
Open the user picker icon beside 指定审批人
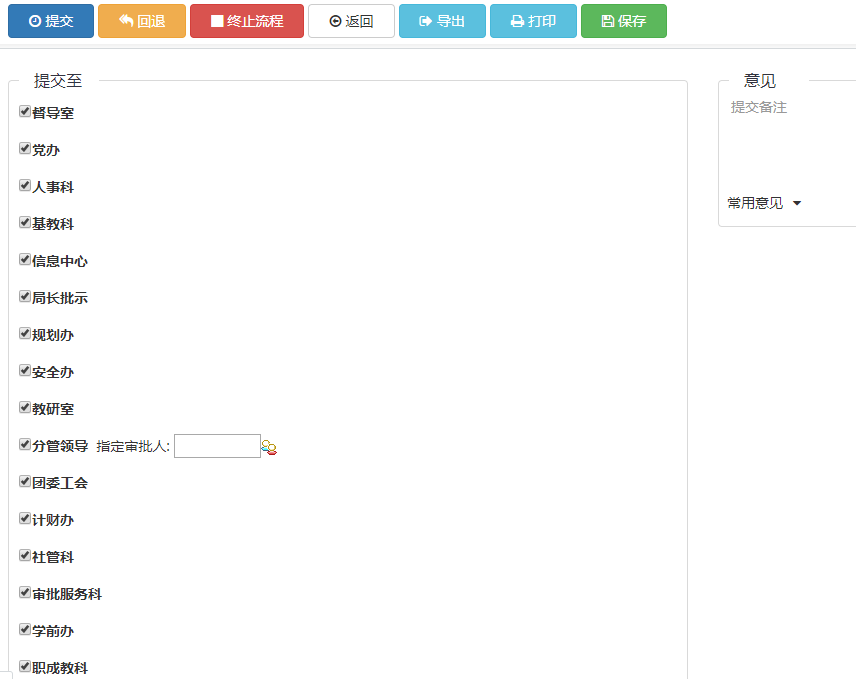click(269, 447)
